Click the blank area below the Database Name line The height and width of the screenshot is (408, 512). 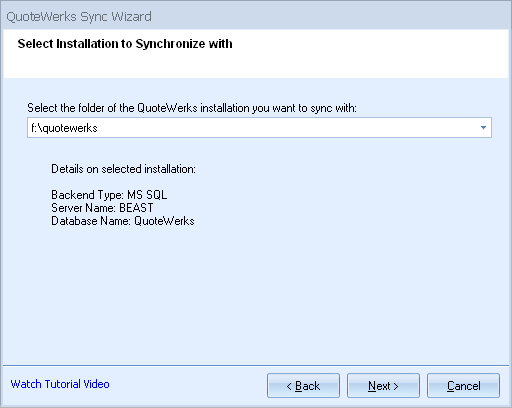256,293
